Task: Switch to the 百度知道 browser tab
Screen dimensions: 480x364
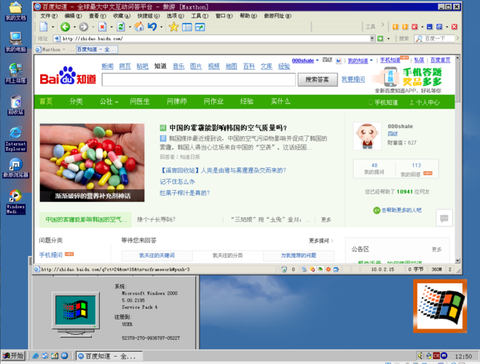Action: 97,49
